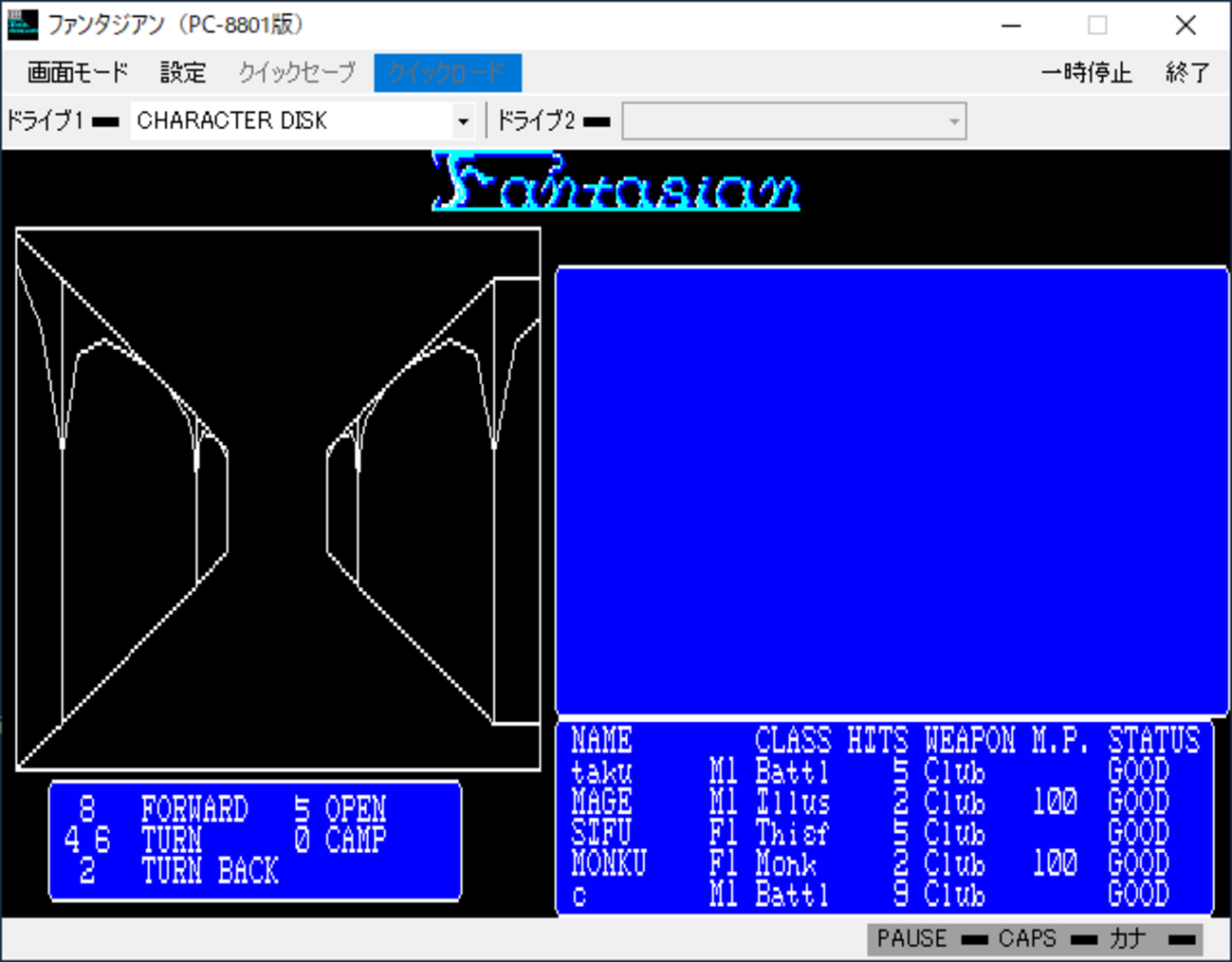Click the FORWARD command text

193,809
